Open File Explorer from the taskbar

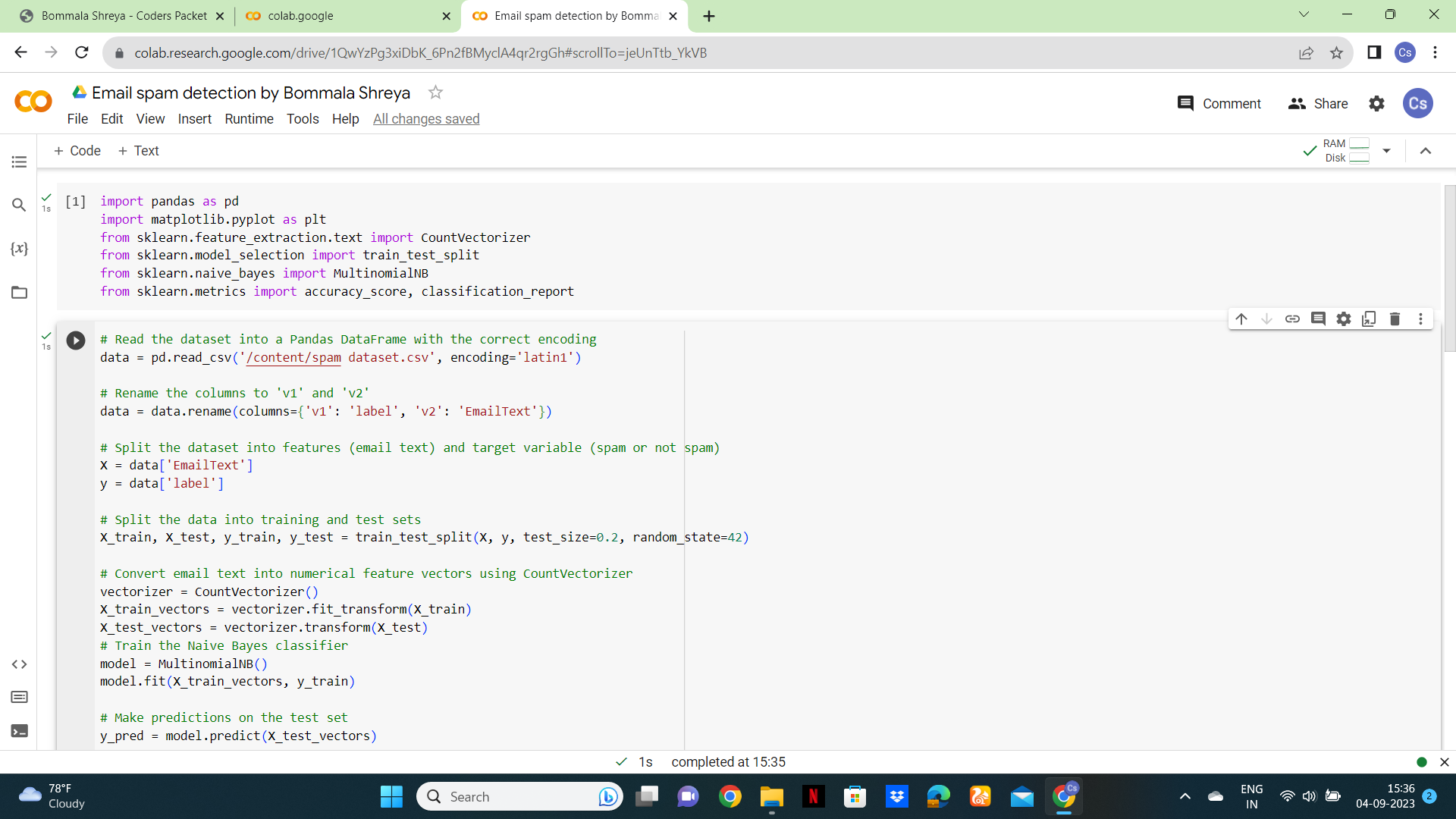pos(771,796)
